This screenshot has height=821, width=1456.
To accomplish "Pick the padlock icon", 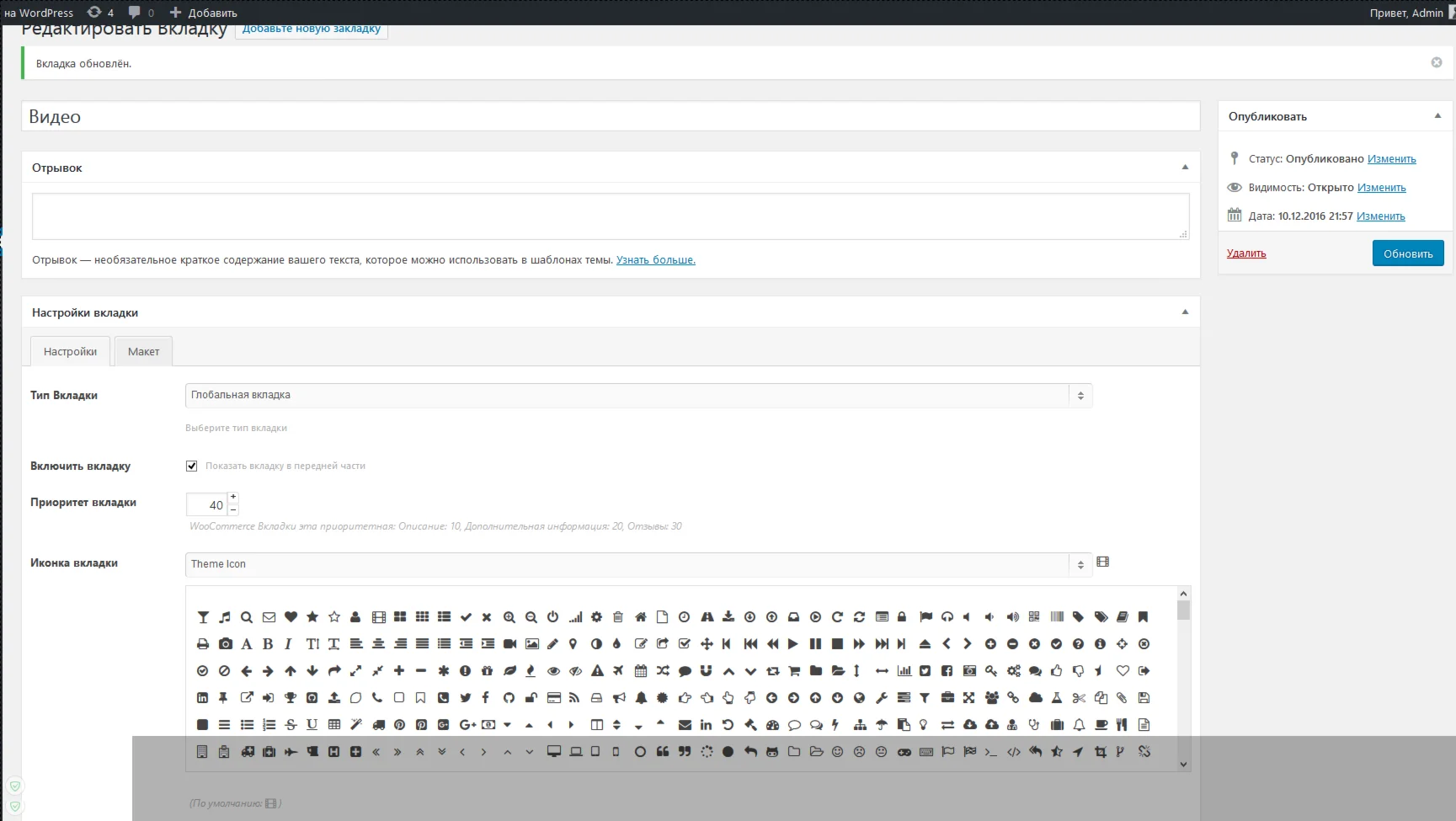I will point(902,617).
